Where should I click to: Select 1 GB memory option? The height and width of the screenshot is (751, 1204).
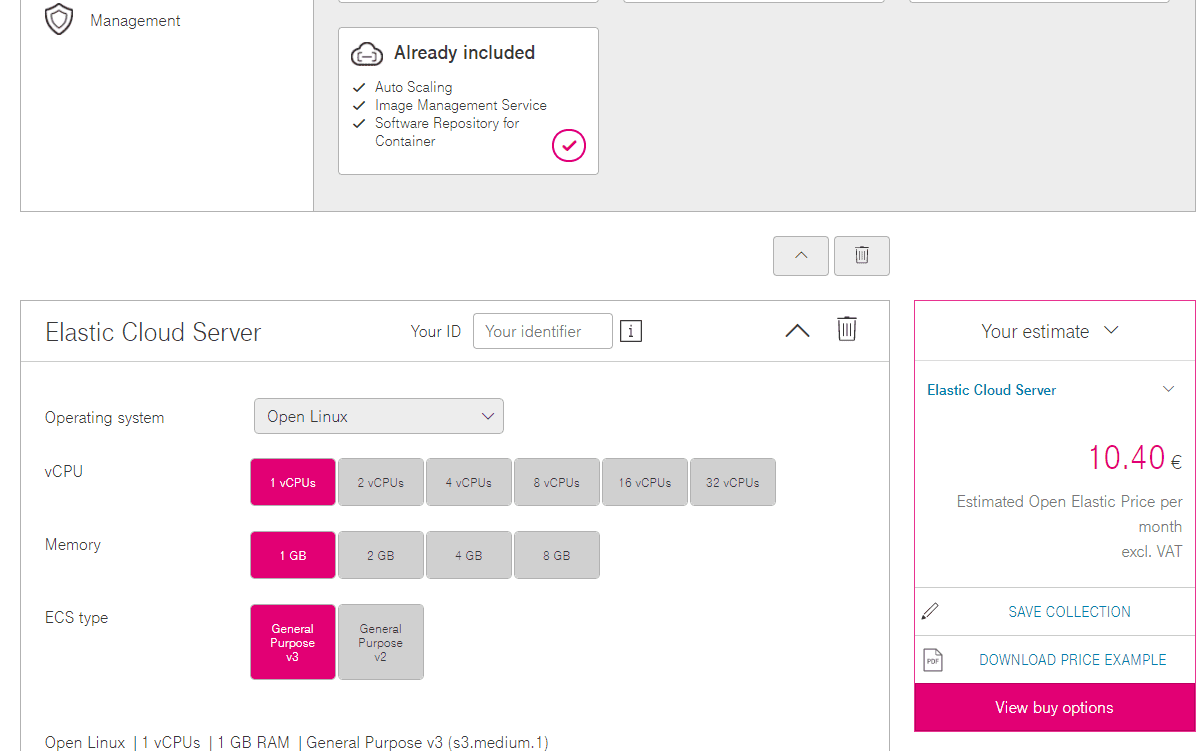tap(293, 555)
